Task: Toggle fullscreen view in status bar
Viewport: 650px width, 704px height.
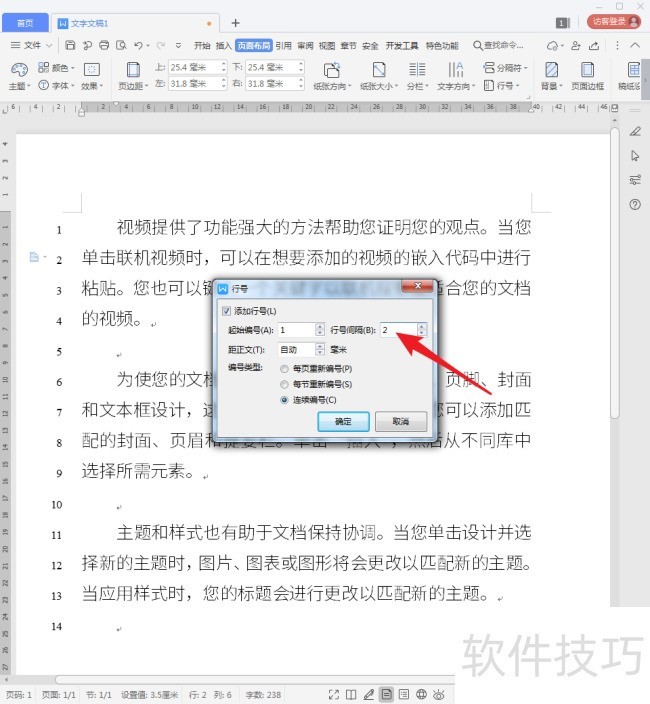Action: tap(334, 694)
